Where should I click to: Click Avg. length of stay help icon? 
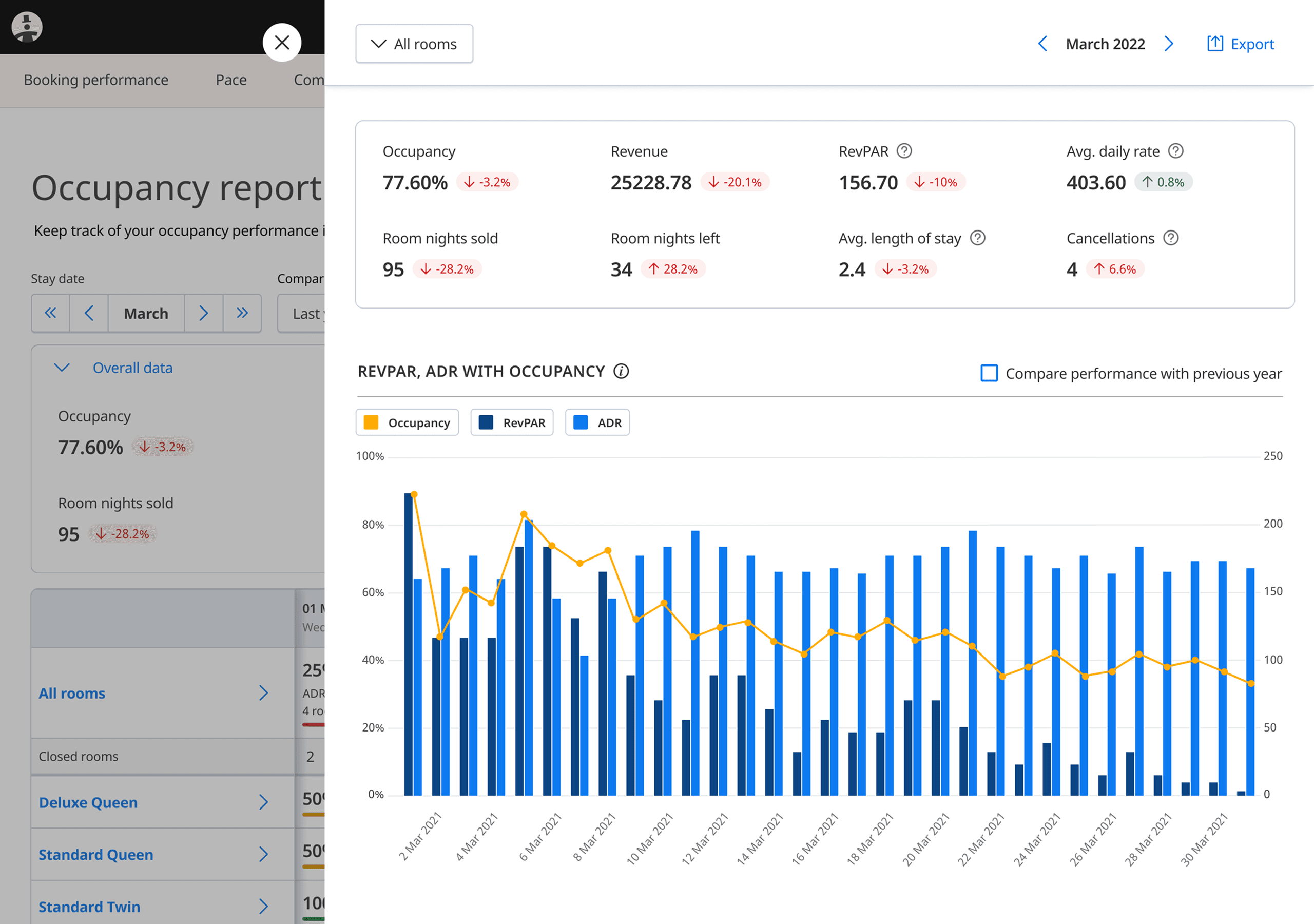(977, 238)
